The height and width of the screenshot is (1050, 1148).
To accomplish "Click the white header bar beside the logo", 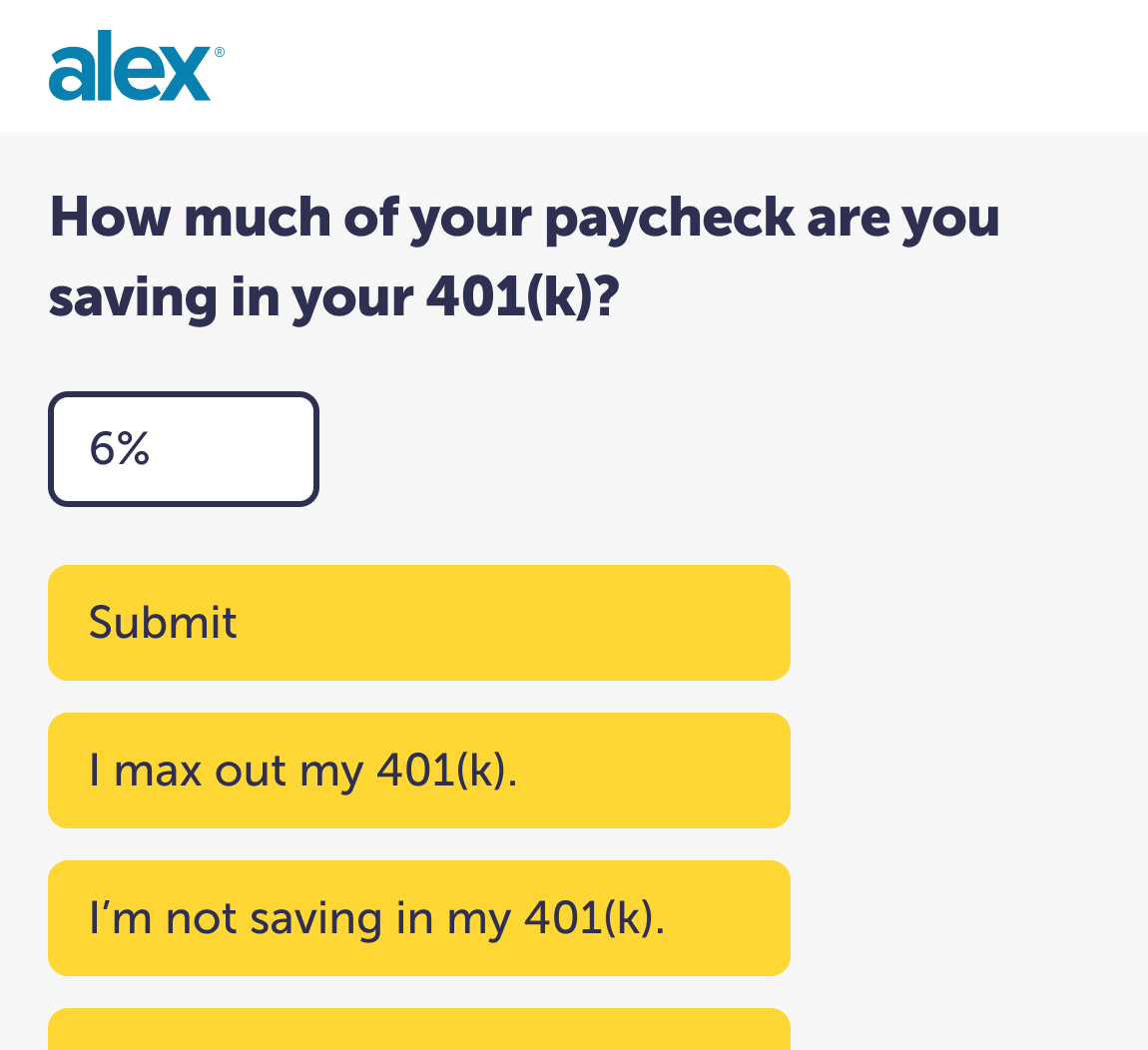I will click(681, 66).
